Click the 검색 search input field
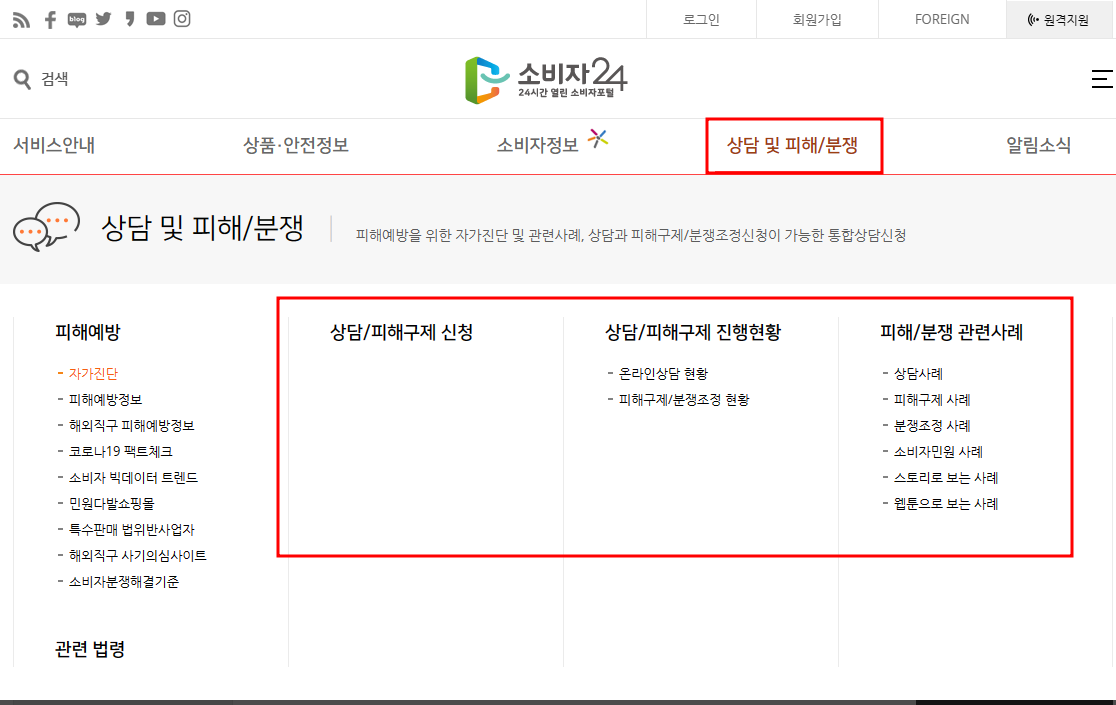 (x=55, y=77)
